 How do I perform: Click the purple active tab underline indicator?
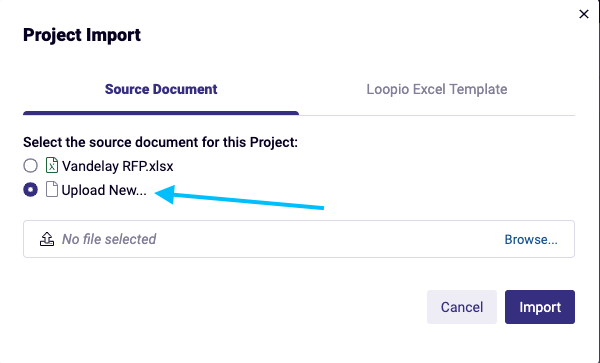click(x=161, y=113)
